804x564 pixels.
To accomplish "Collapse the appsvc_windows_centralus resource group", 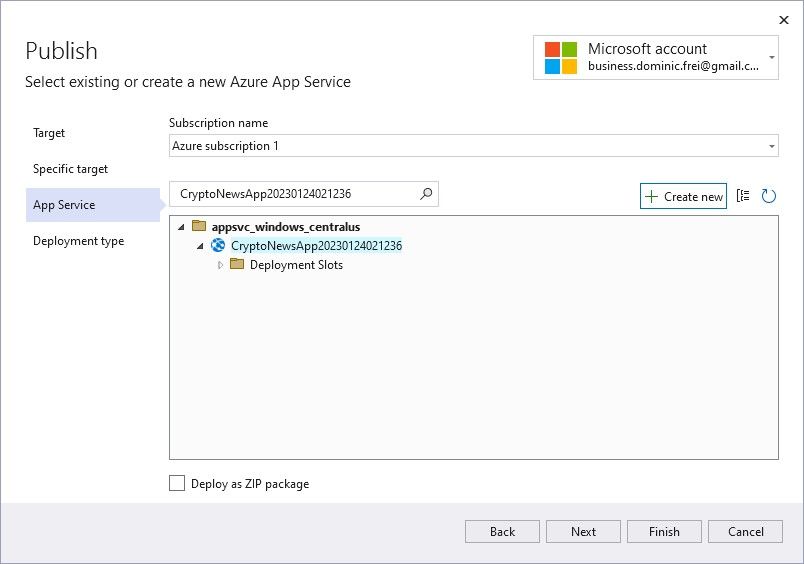I will coord(181,227).
